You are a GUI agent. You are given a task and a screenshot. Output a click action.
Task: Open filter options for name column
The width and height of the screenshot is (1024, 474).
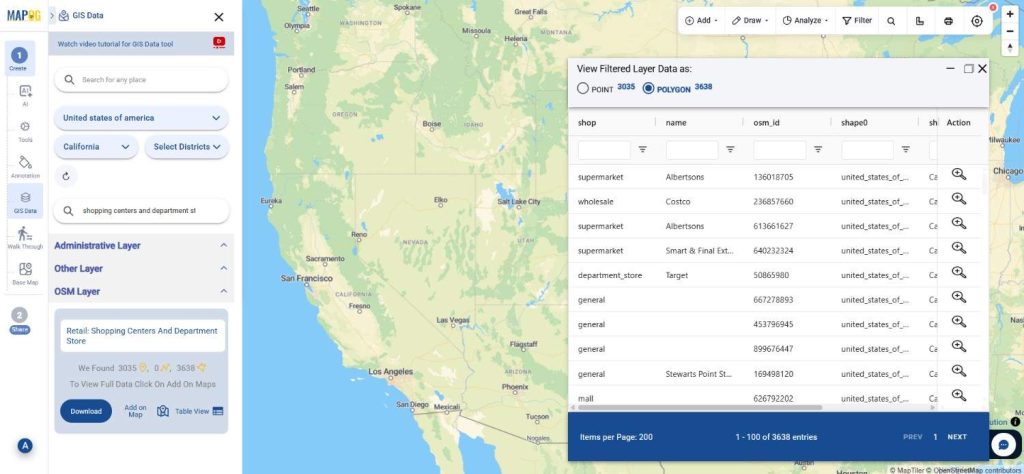tap(730, 150)
